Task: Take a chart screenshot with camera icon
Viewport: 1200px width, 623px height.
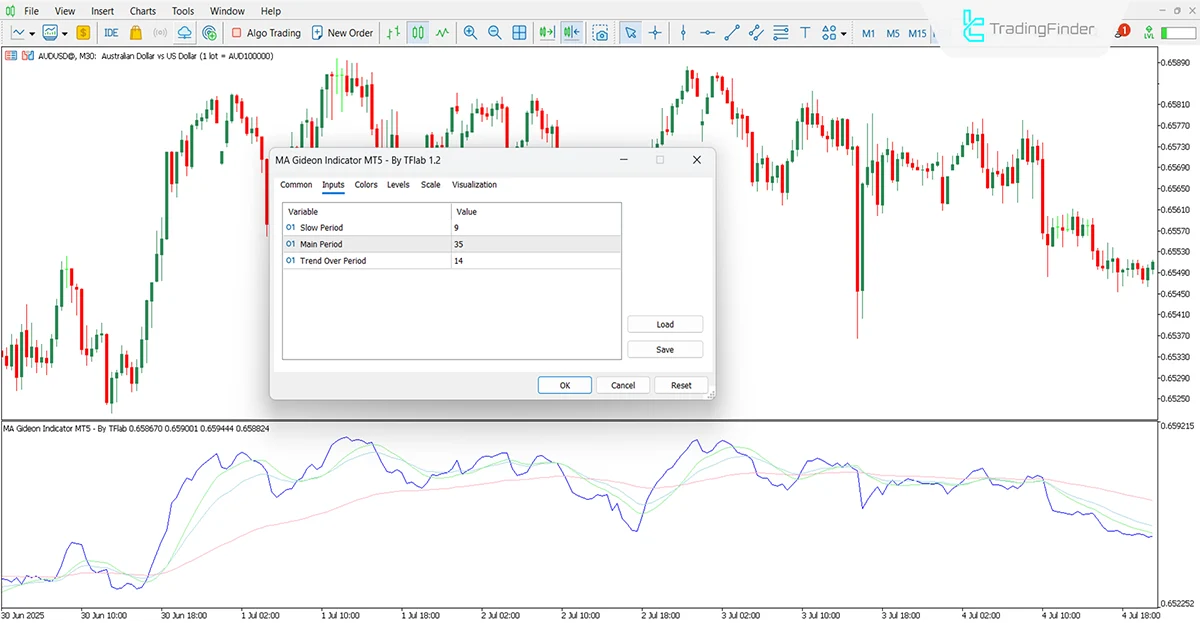Action: tap(601, 33)
